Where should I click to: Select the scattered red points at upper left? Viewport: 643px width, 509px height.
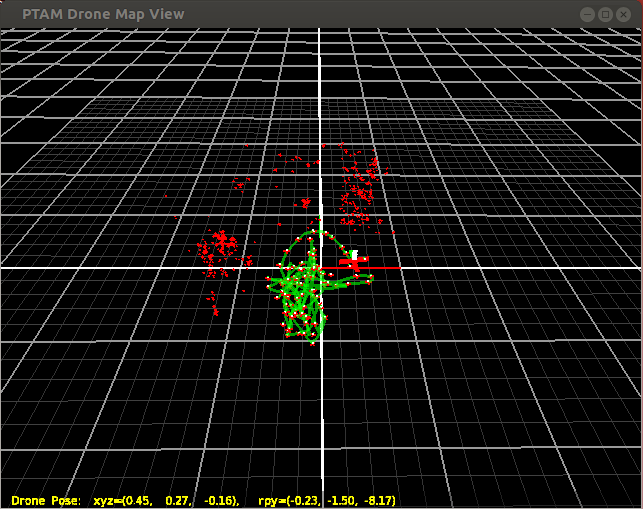click(240, 183)
